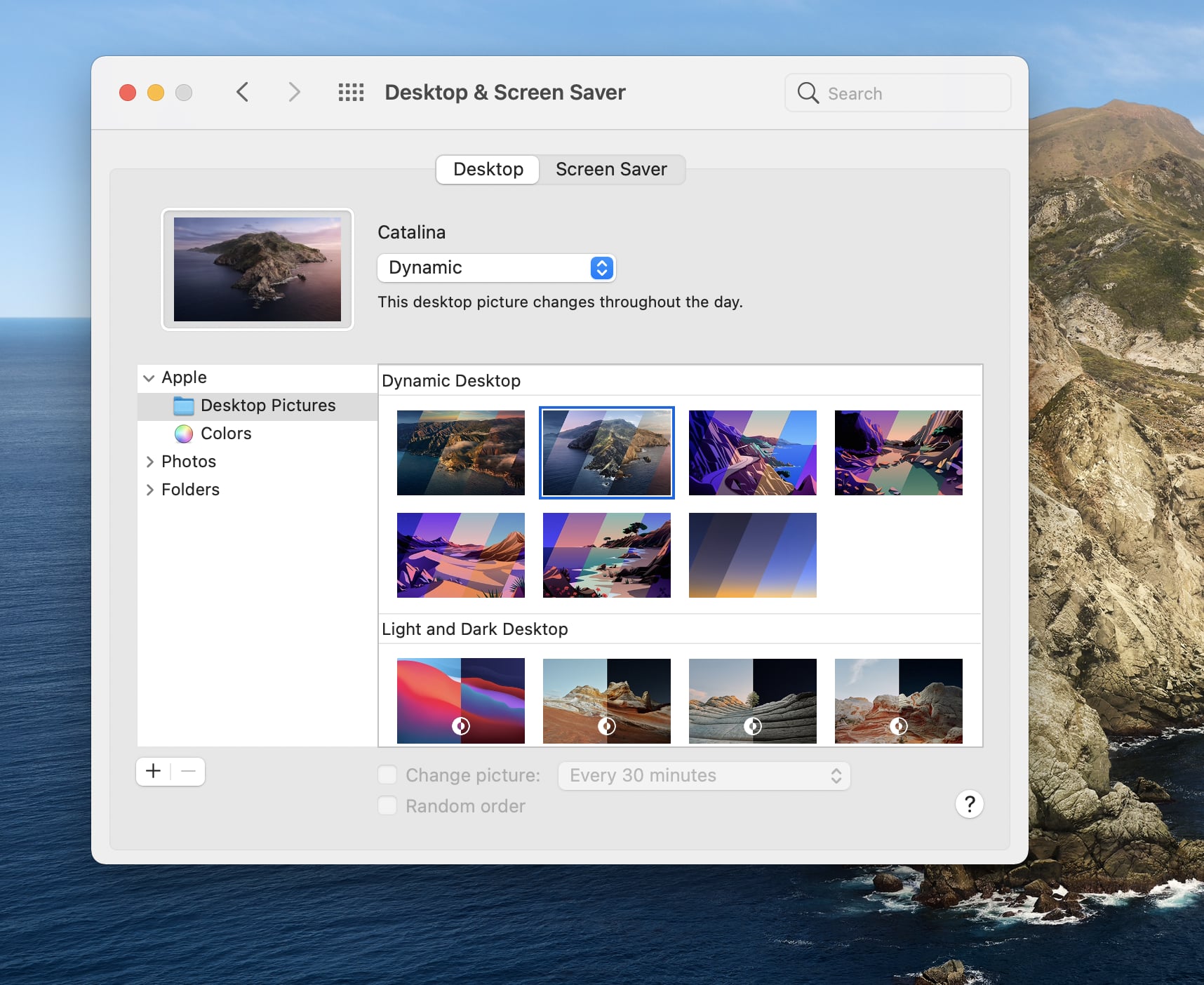
Task: Select the Desktop Pictures folder
Action: tap(267, 406)
